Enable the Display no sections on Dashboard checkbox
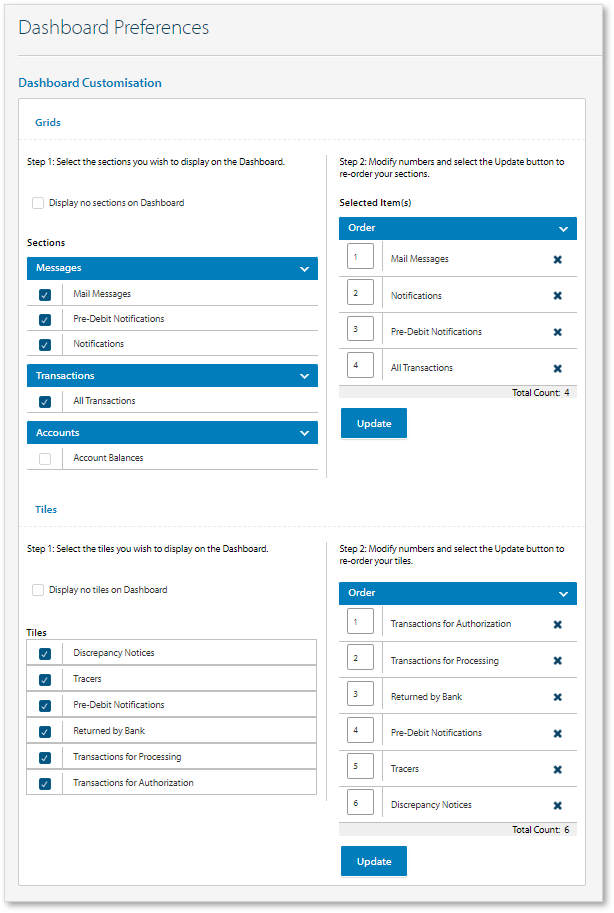This screenshot has width=614, height=913. coord(38,202)
